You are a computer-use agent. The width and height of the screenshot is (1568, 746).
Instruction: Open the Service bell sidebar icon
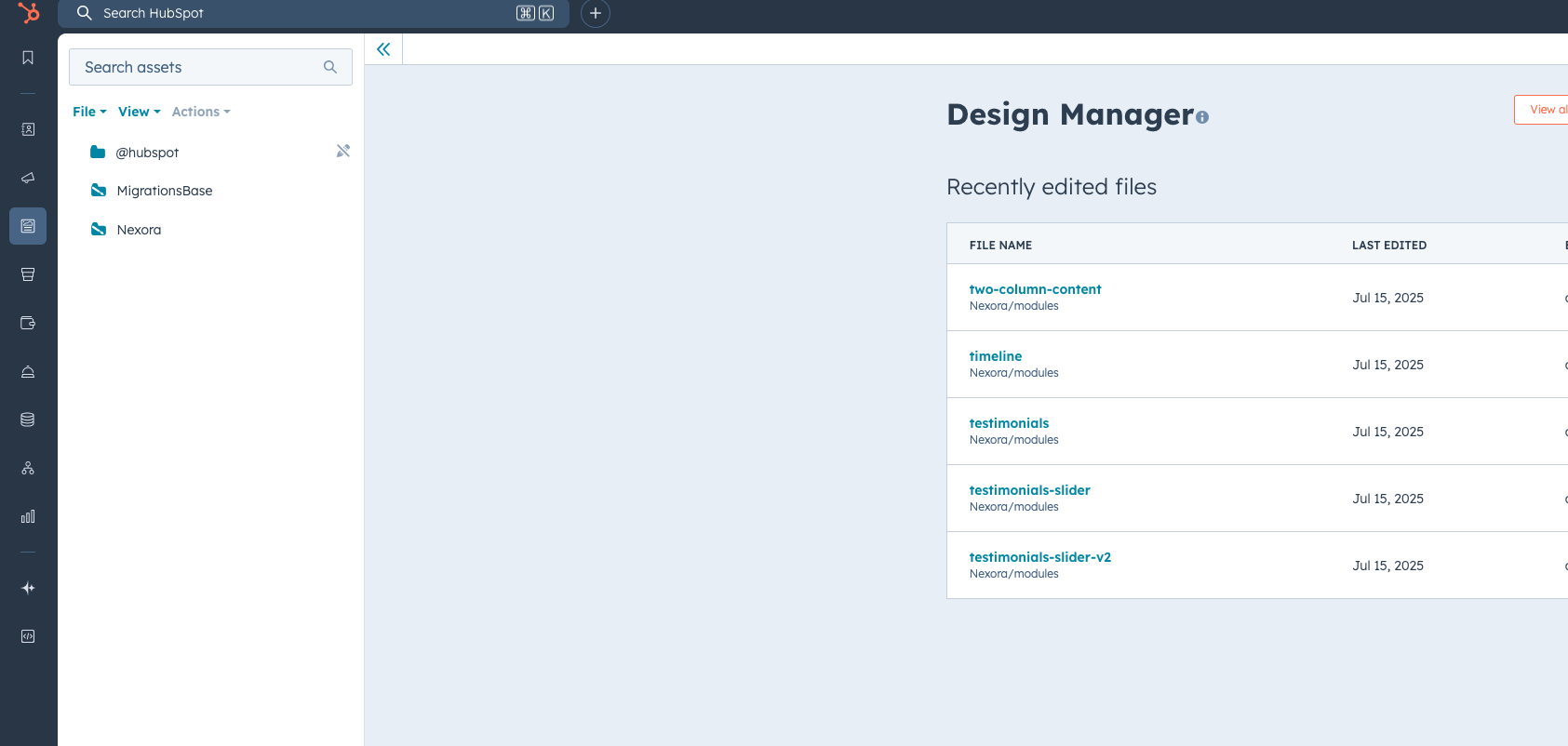click(28, 371)
